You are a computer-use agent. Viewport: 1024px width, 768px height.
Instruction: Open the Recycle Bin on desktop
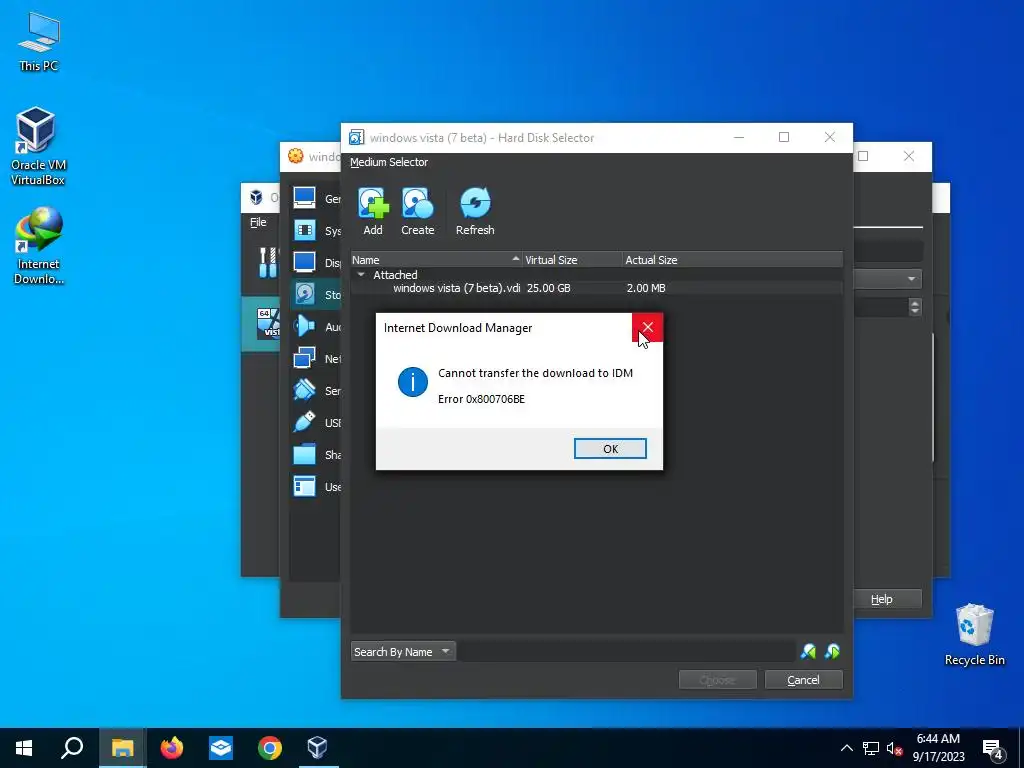[974, 635]
